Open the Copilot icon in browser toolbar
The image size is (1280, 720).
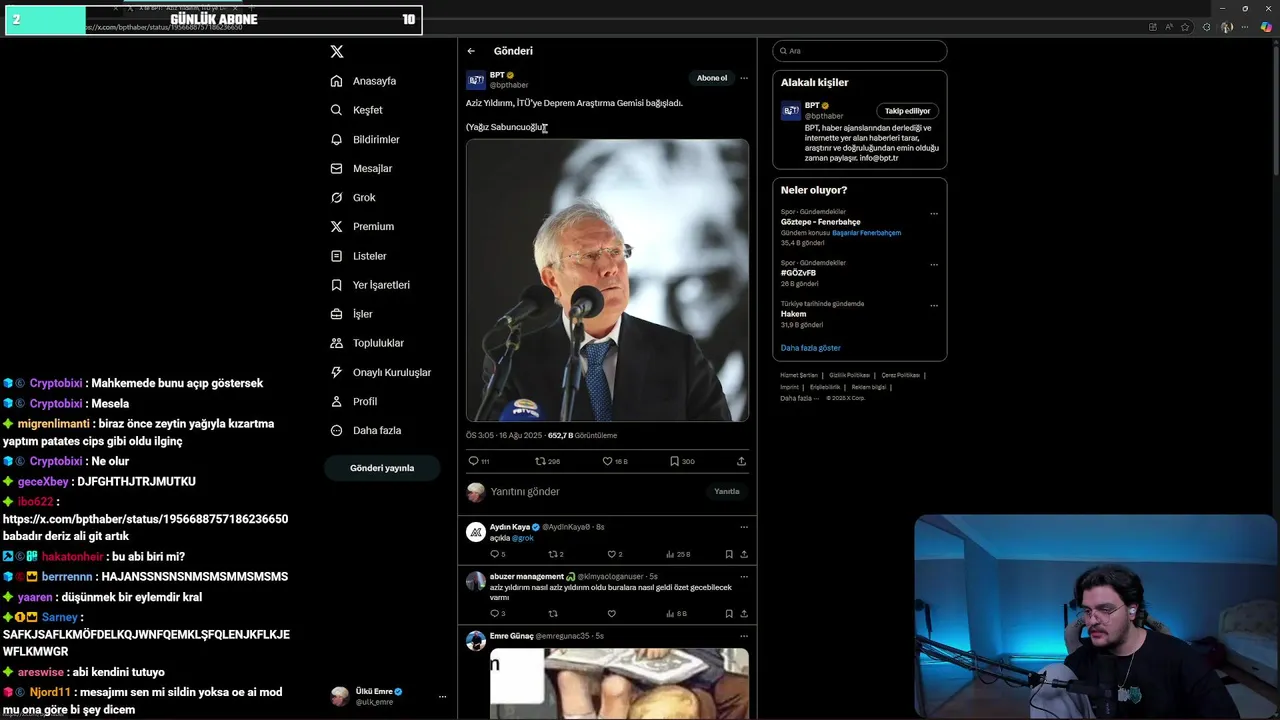[1266, 27]
